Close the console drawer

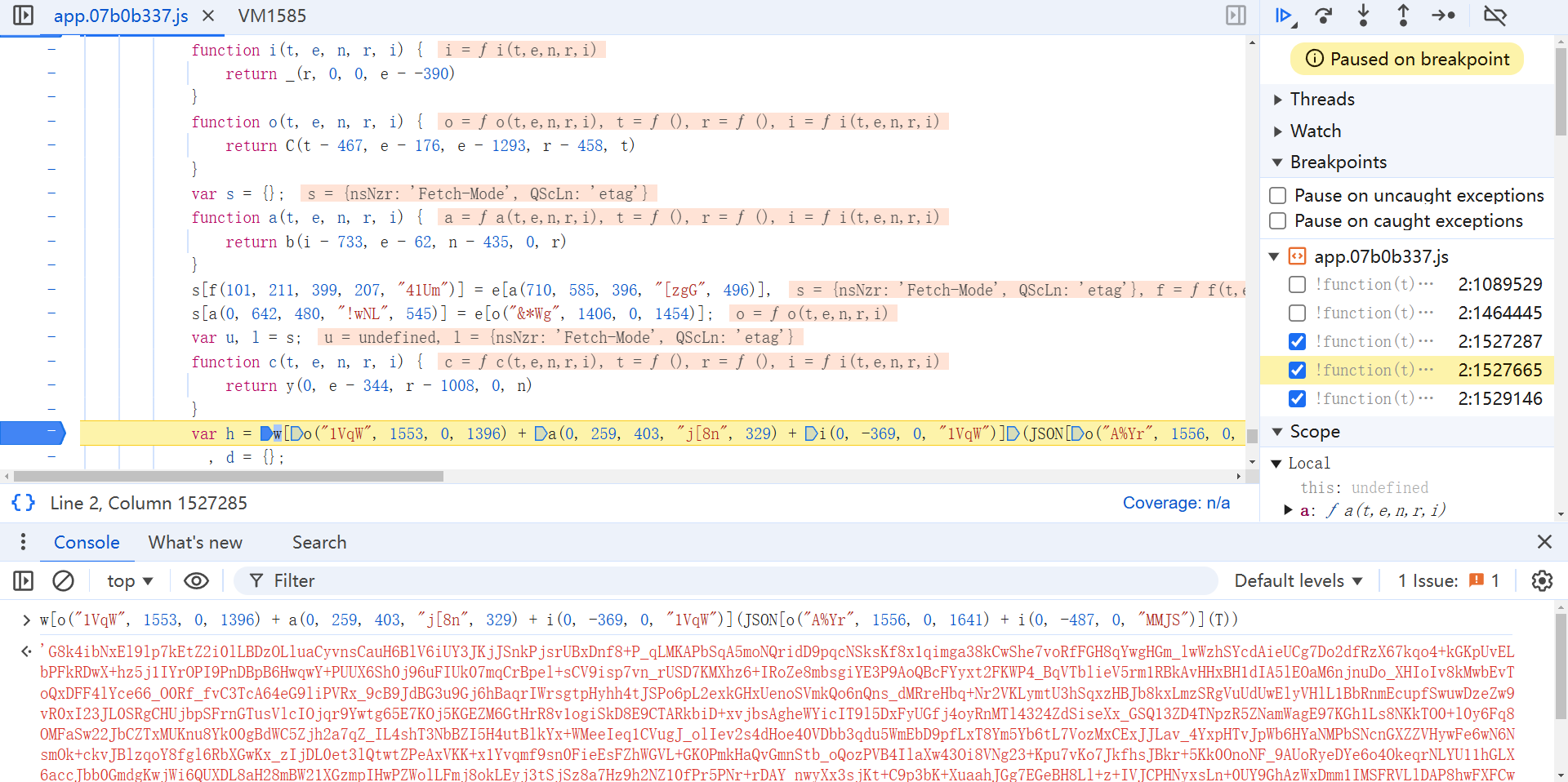tap(1544, 542)
